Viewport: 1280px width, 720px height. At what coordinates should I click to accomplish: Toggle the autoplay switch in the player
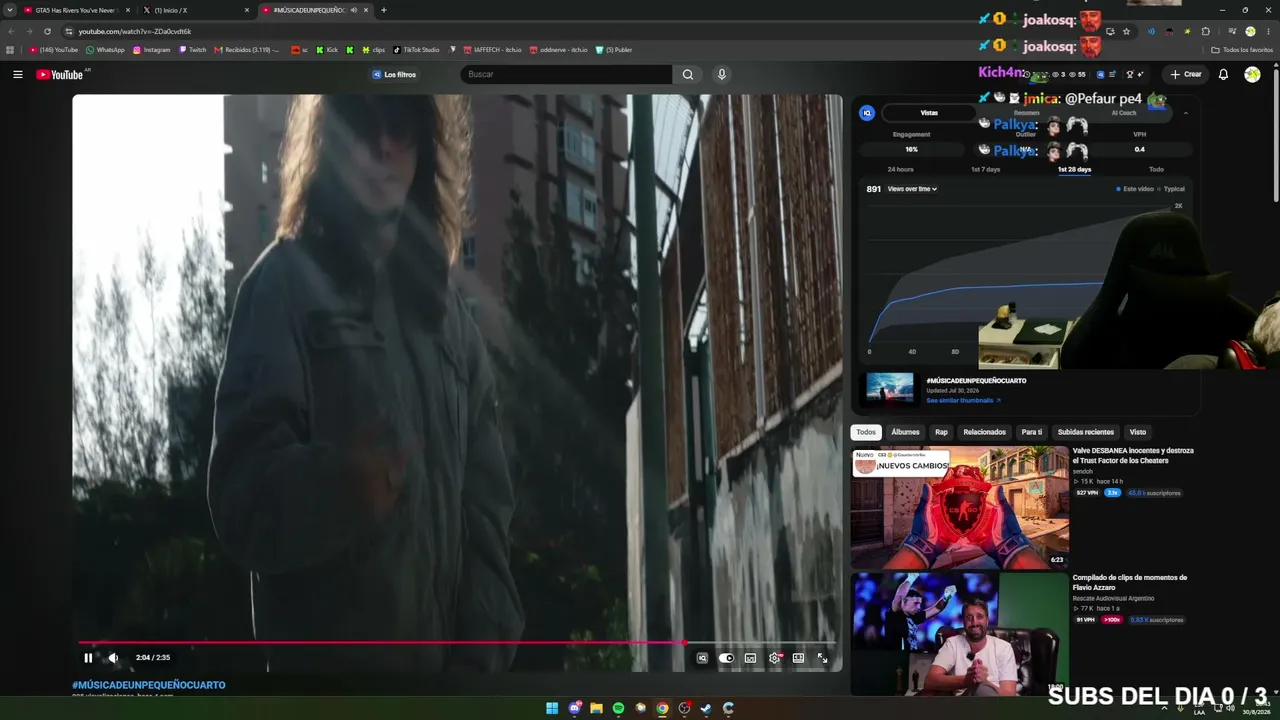pyautogui.click(x=726, y=658)
